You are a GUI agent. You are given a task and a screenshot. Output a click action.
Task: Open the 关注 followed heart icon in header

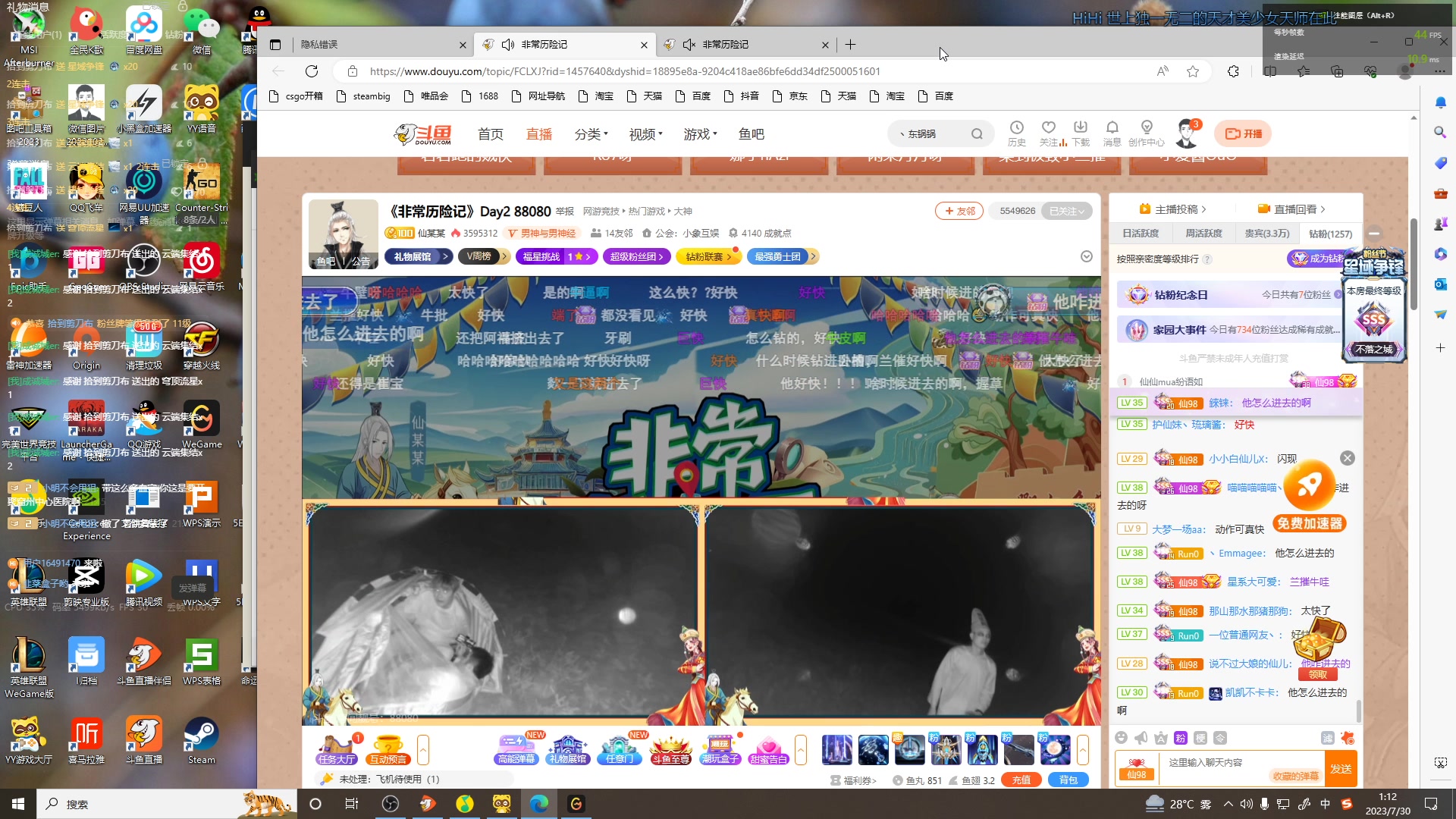tap(1049, 133)
